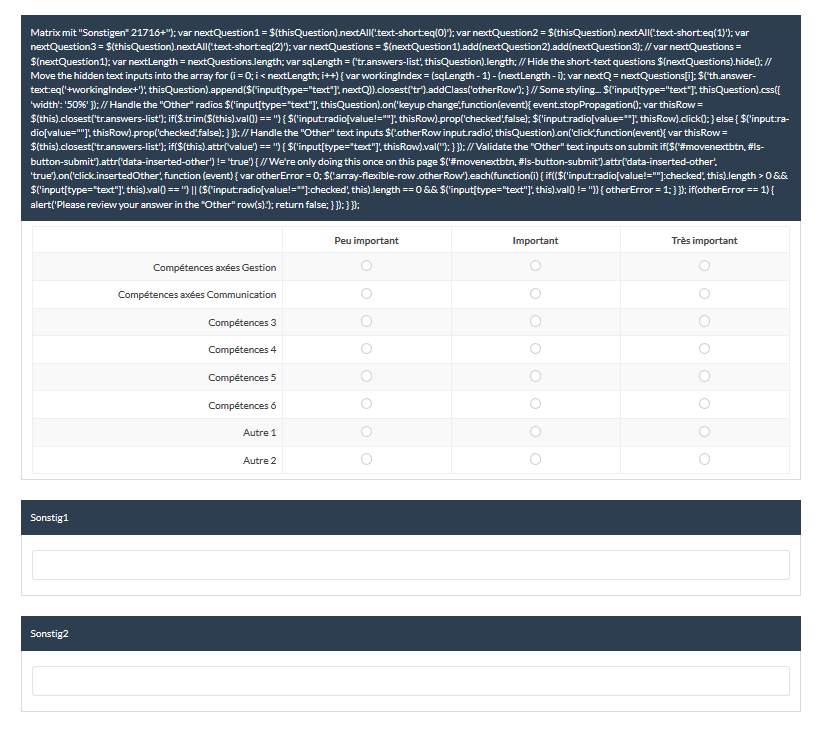Select Très important for Compétences axées Gestion

(x=704, y=266)
